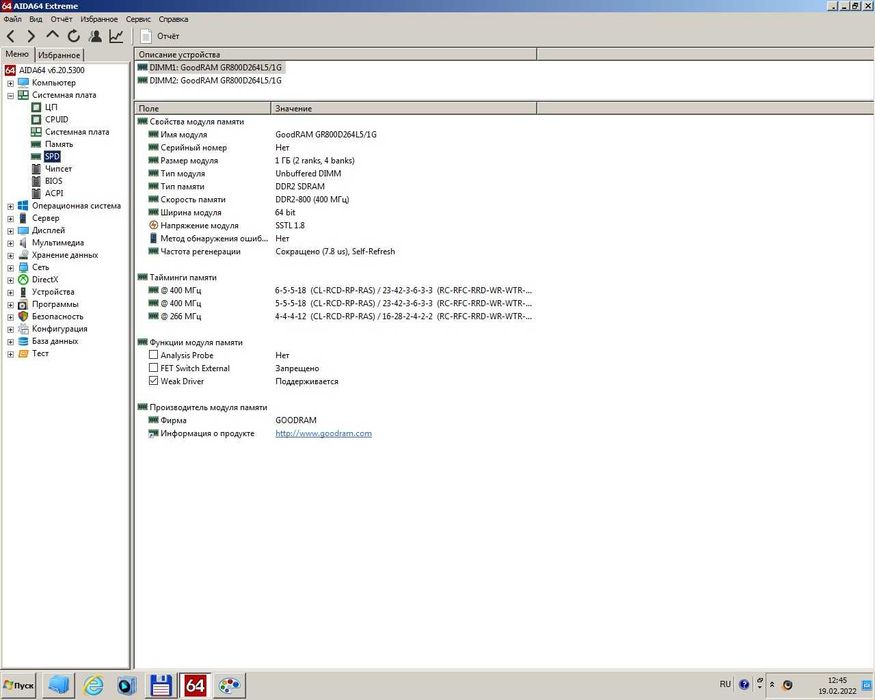Select the Чипсет icon
The width and height of the screenshot is (875, 700).
coord(36,169)
